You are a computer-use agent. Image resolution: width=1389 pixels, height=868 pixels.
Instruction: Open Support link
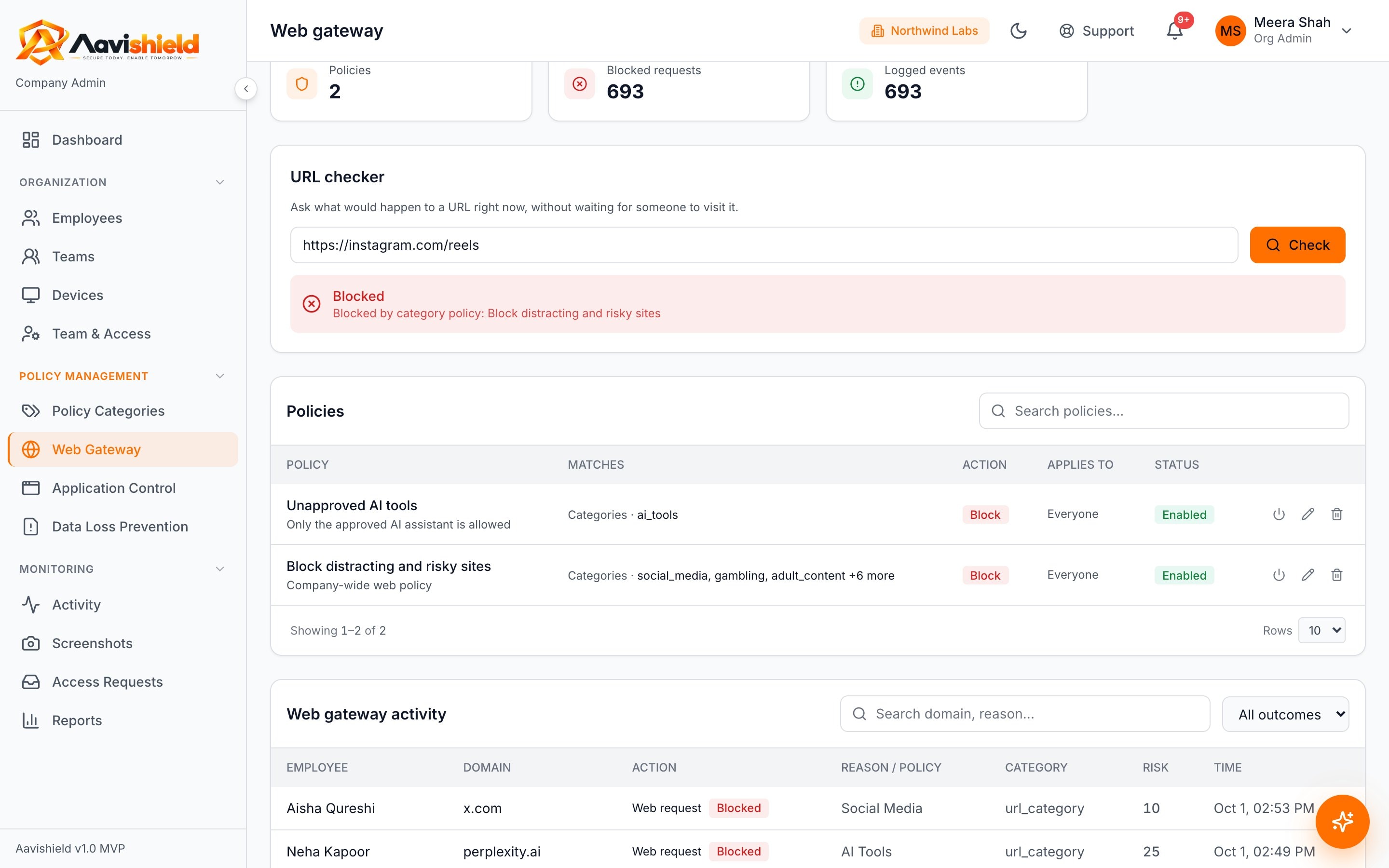(1096, 31)
